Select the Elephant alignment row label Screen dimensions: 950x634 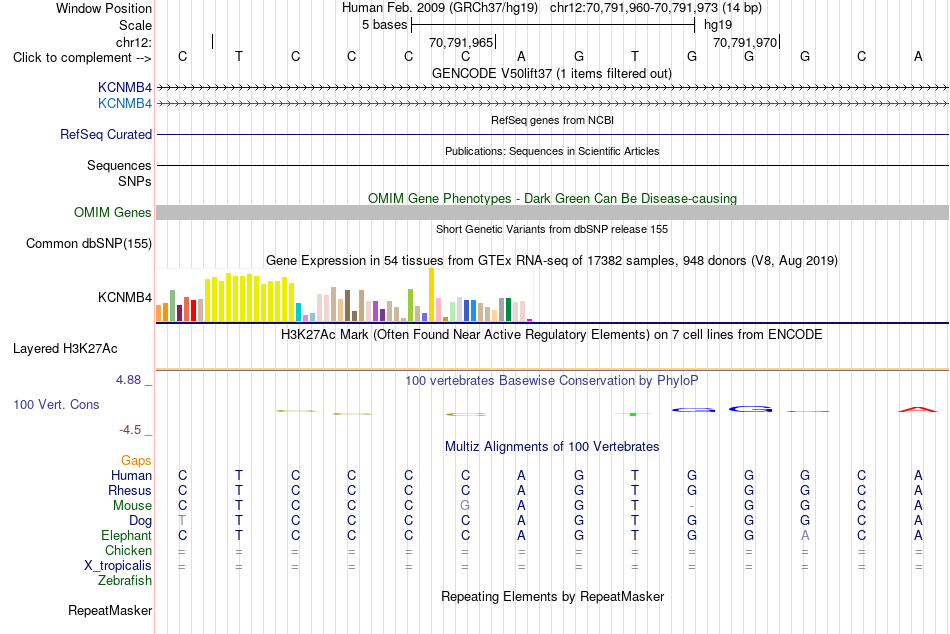tap(127, 535)
